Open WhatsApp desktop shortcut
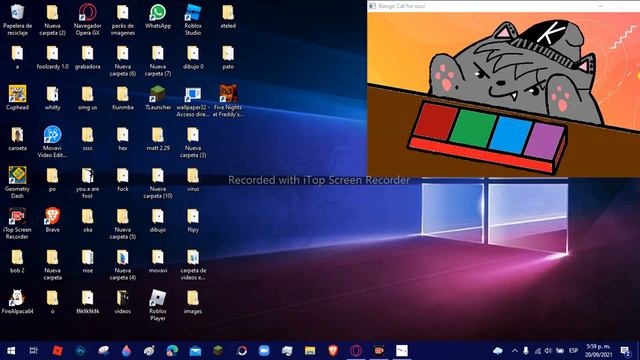Viewport: 640px width, 360px height. (158, 16)
